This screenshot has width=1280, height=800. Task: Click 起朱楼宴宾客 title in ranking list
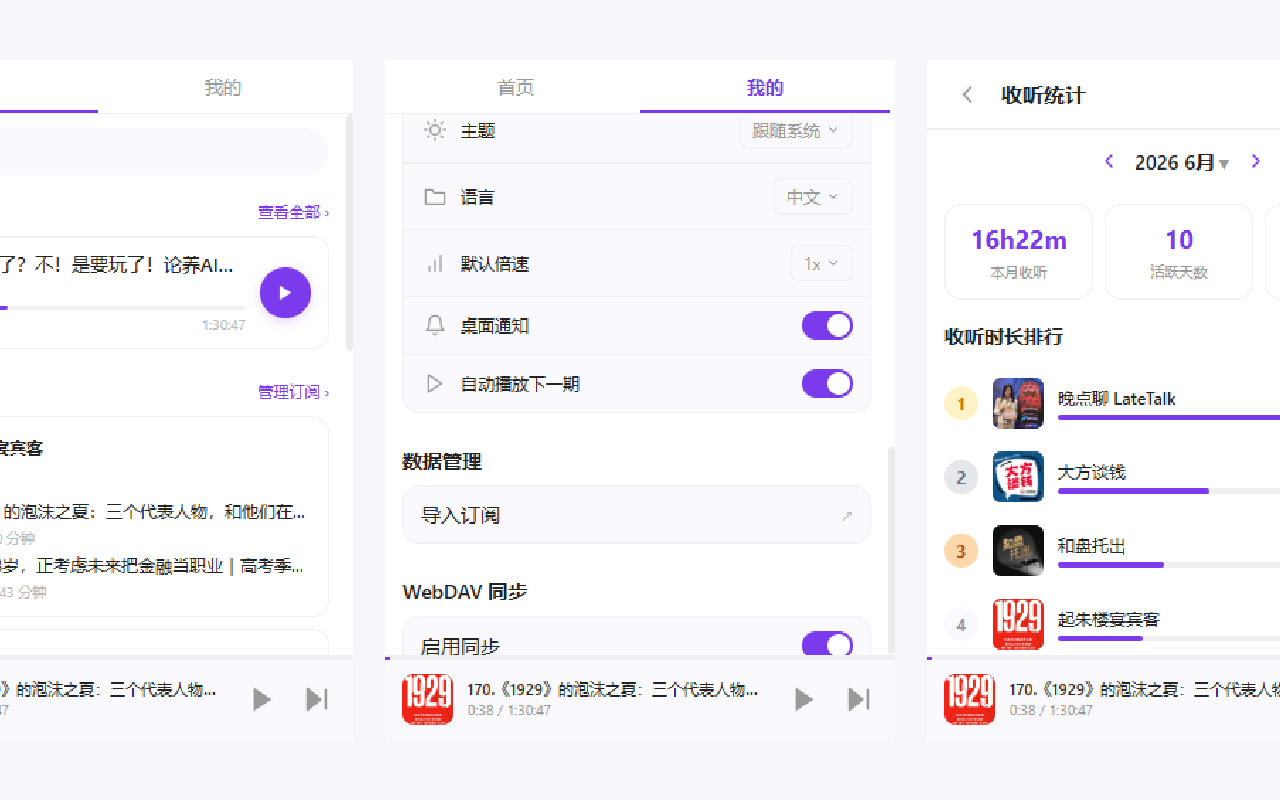(x=1109, y=620)
